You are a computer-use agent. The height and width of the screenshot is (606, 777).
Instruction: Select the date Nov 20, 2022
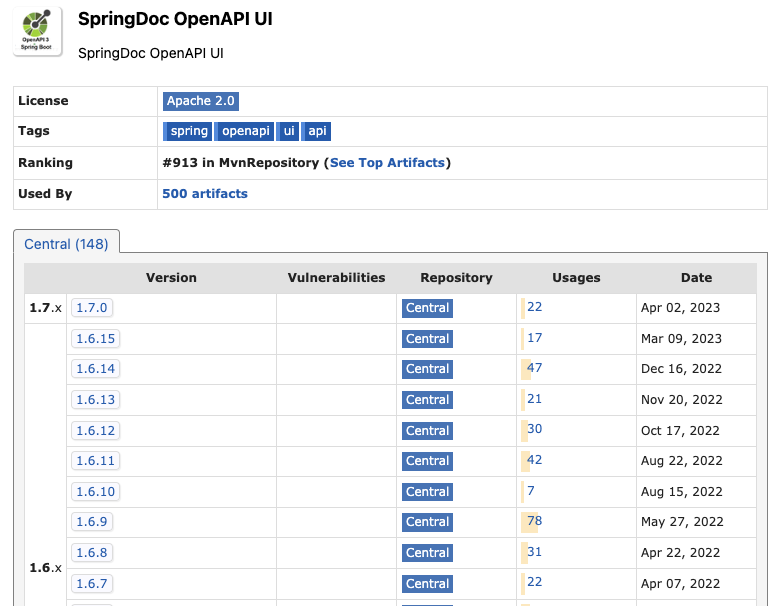(682, 400)
